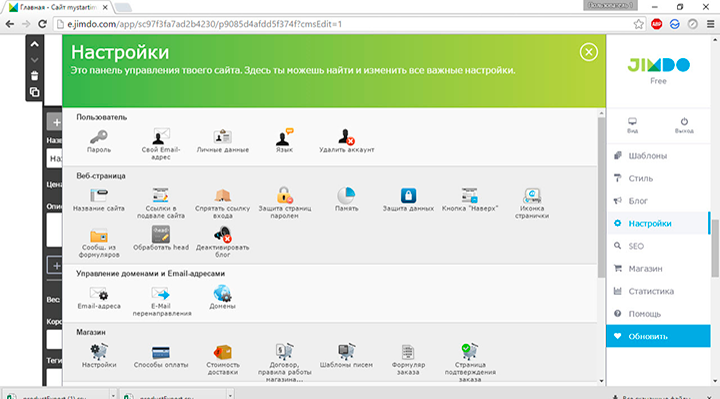Copy element with duplicate icon

[x=34, y=92]
